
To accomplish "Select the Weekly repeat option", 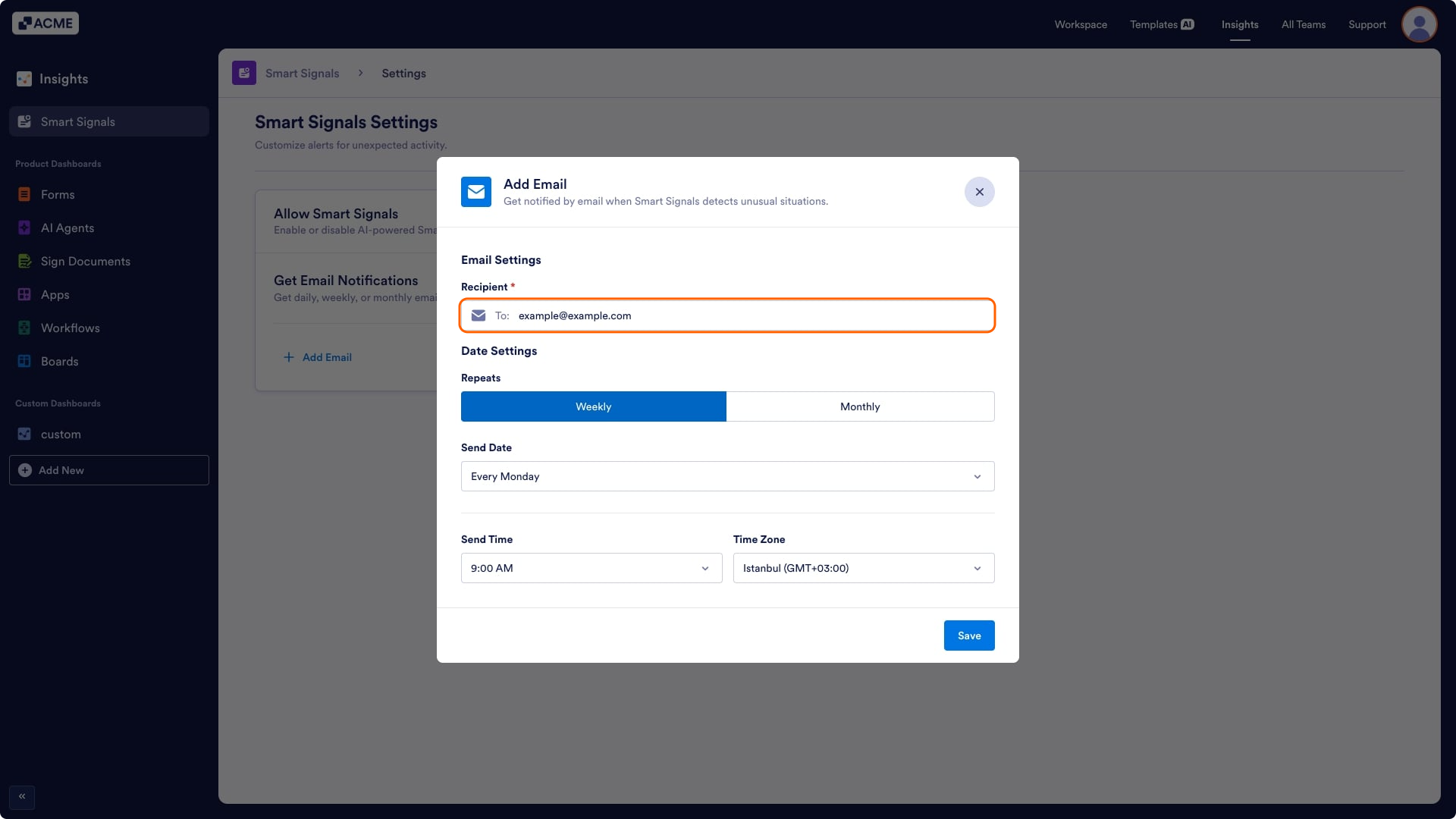I will (x=593, y=406).
